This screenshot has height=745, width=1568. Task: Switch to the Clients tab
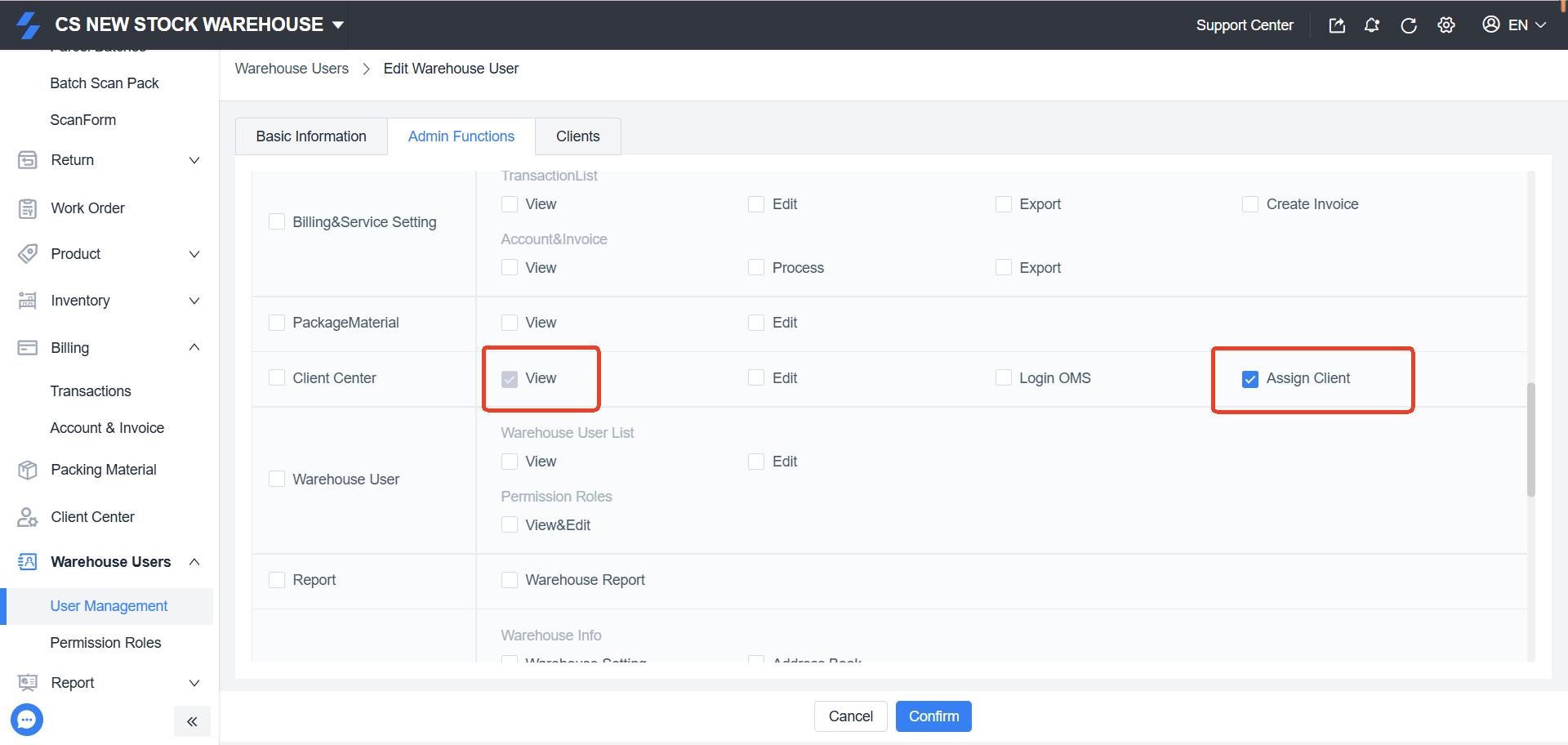pyautogui.click(x=577, y=136)
